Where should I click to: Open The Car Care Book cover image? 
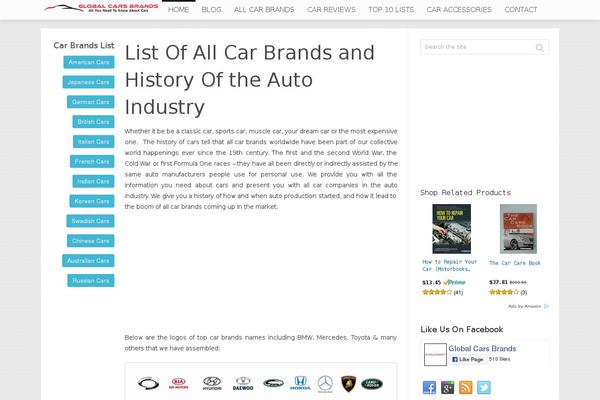tap(518, 229)
